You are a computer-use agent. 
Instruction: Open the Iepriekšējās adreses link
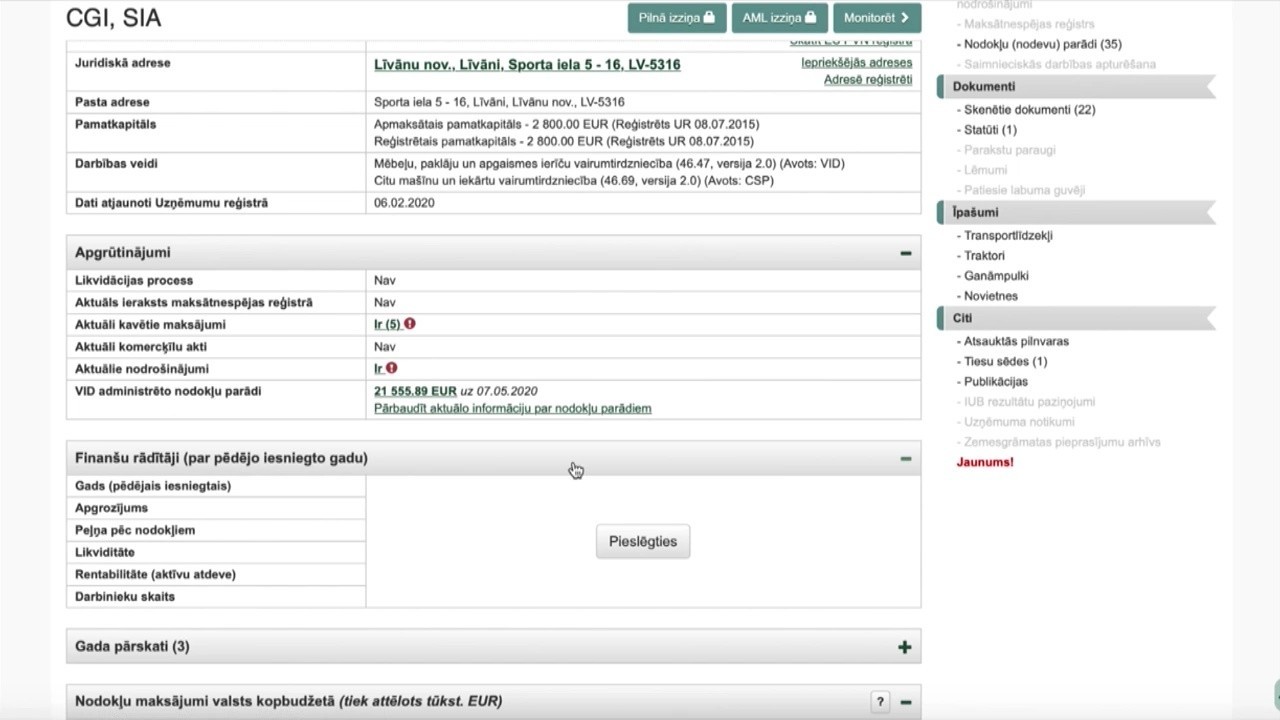tap(856, 62)
